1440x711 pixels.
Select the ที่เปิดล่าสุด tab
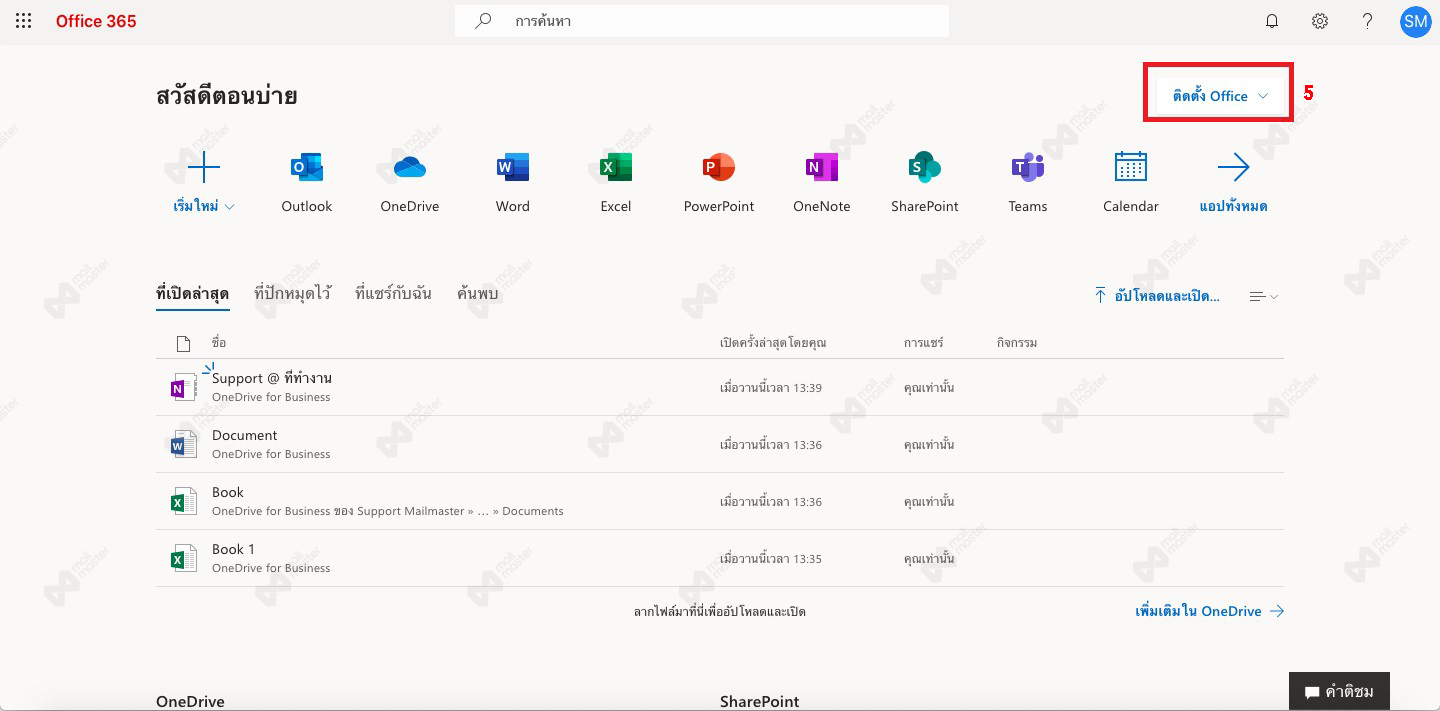(193, 294)
